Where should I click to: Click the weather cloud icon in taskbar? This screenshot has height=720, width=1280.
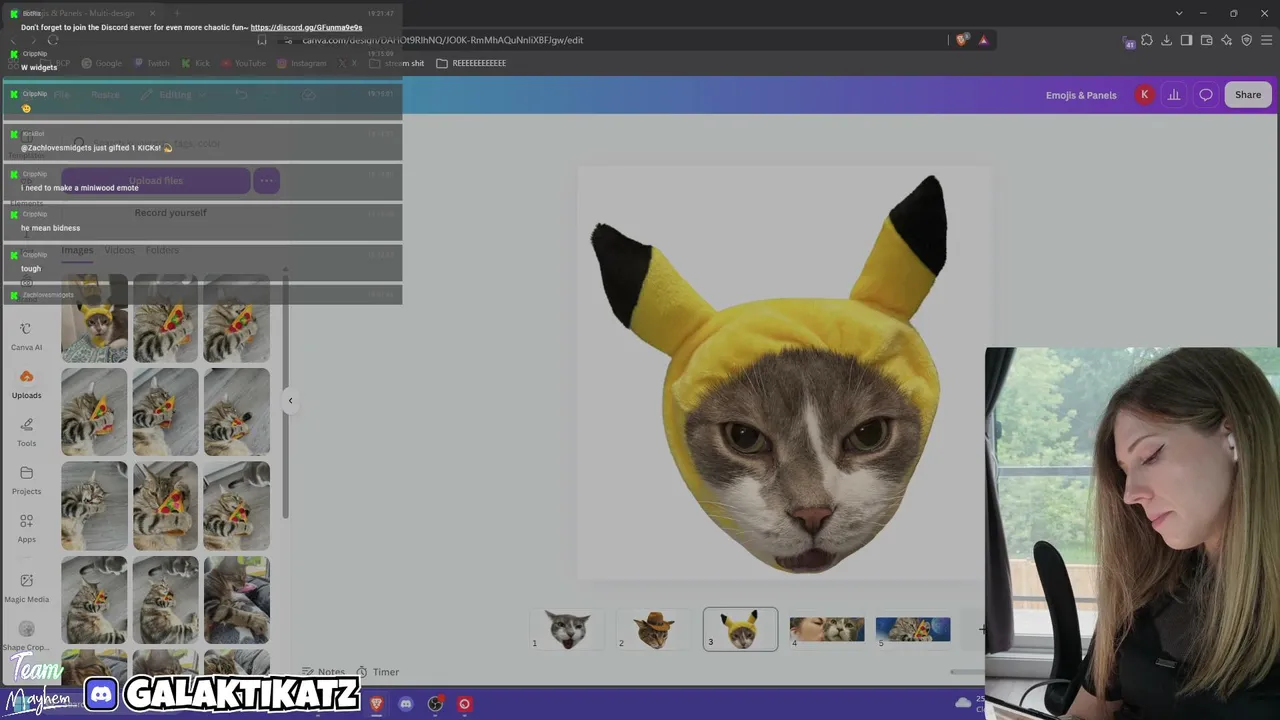coord(963,703)
